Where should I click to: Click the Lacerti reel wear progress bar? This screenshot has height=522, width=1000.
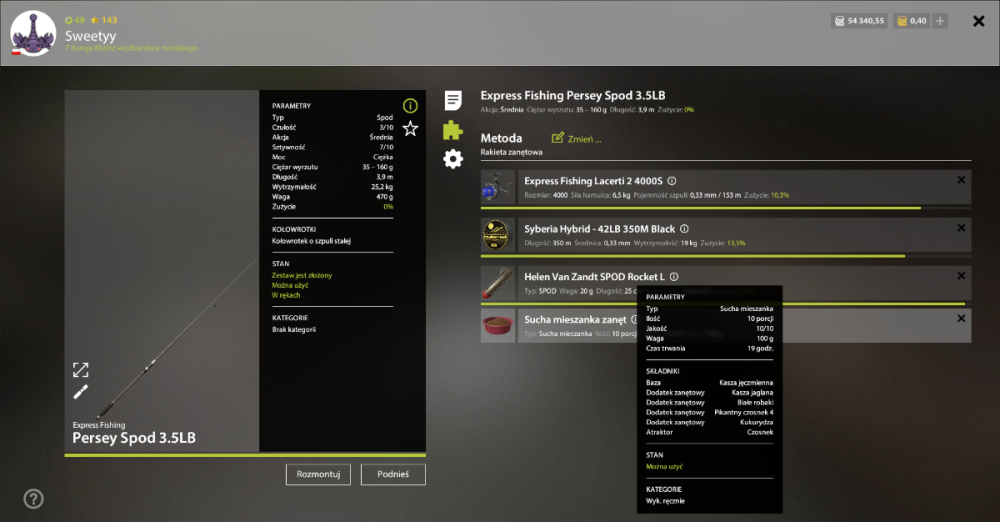(726, 208)
